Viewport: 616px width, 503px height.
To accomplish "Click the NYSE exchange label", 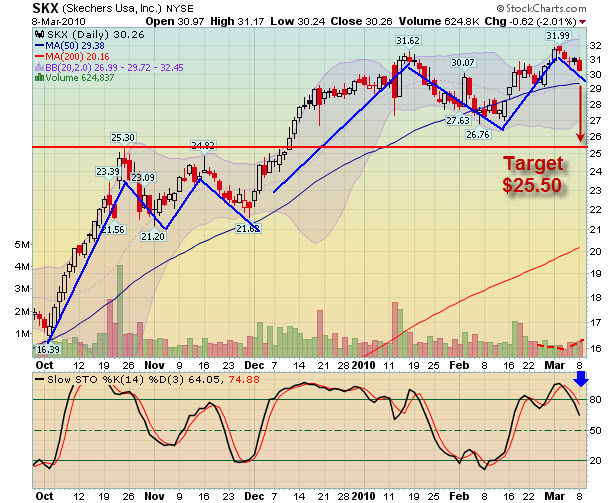I will point(180,8).
